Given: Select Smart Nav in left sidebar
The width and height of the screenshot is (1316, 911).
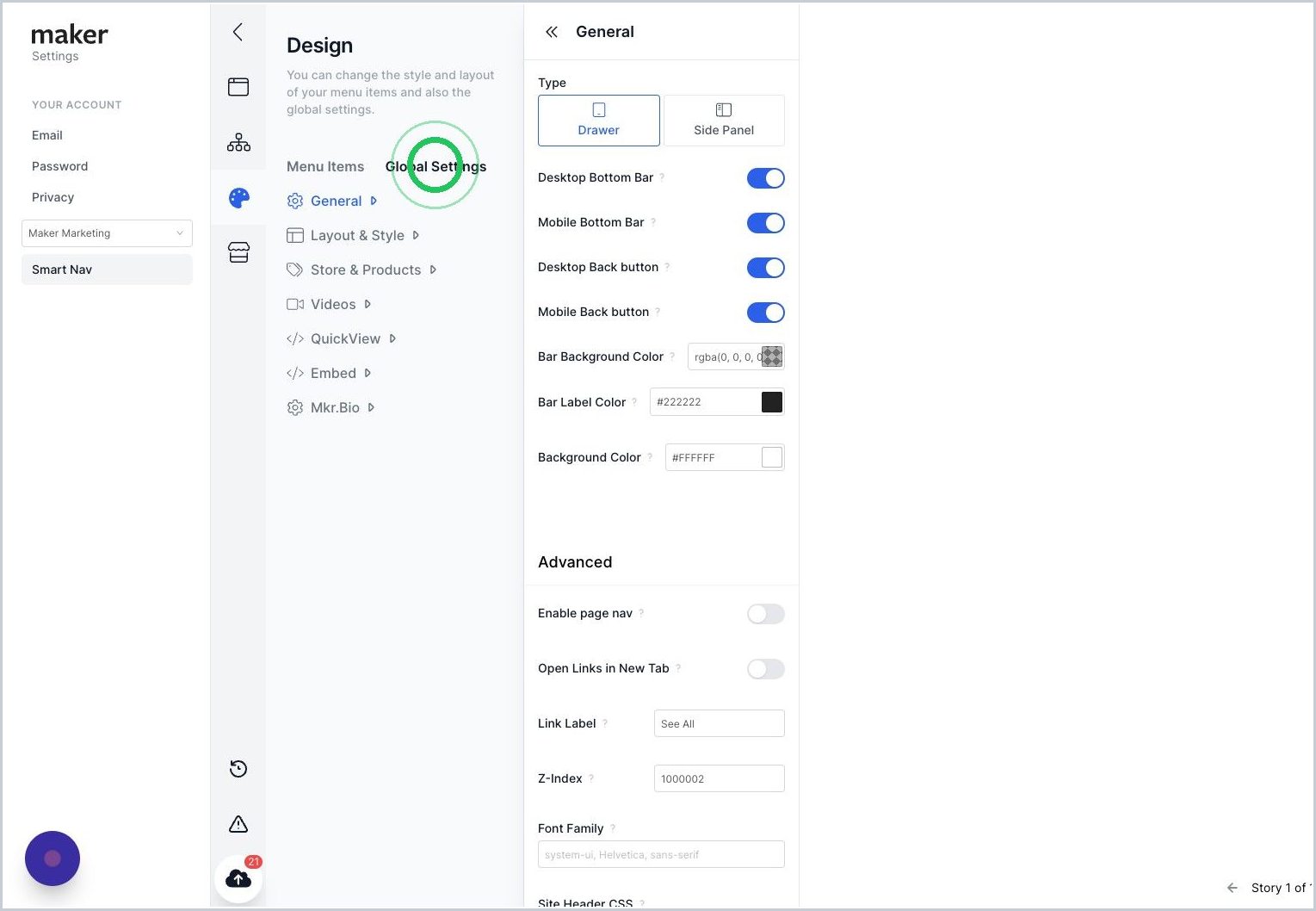Looking at the screenshot, I should 107,270.
